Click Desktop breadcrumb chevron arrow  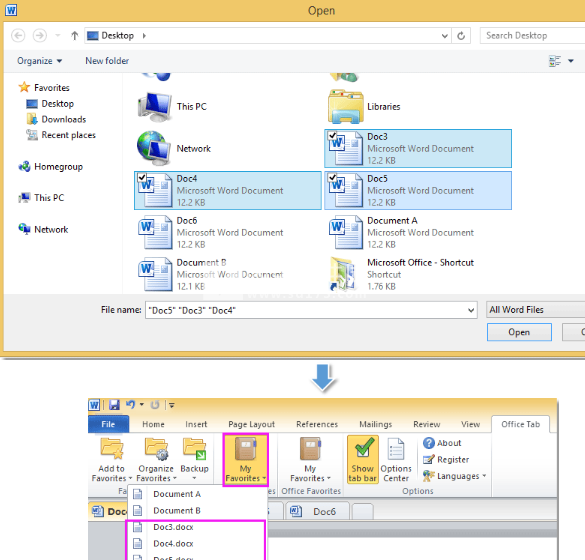coord(144,36)
